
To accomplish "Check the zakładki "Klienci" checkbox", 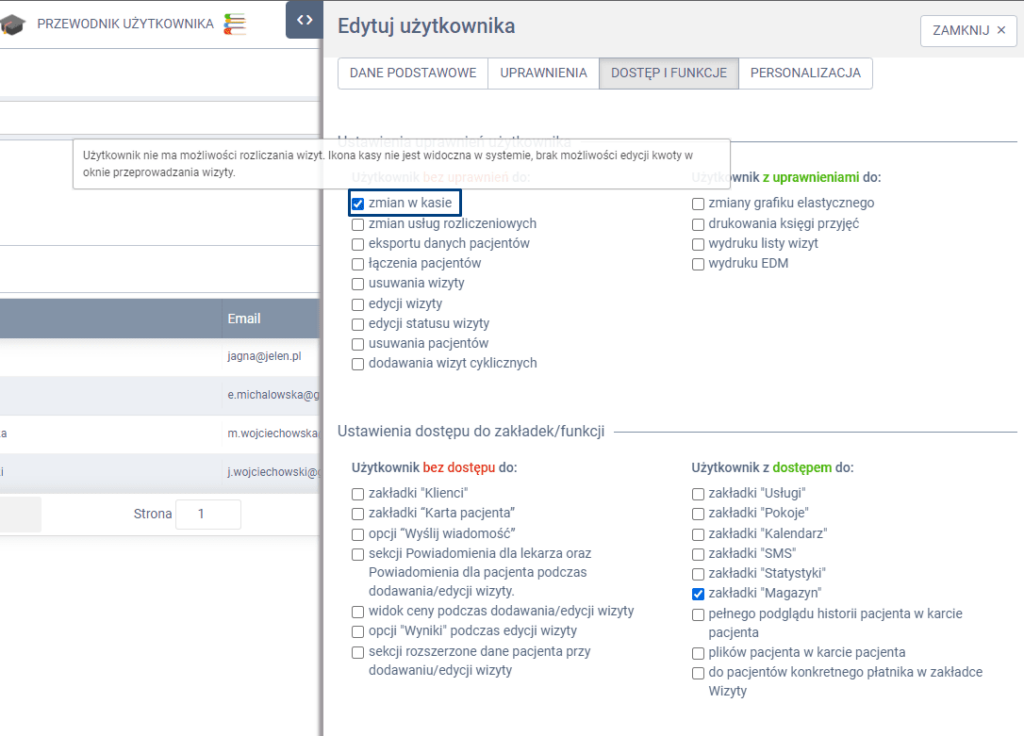I will click(358, 494).
